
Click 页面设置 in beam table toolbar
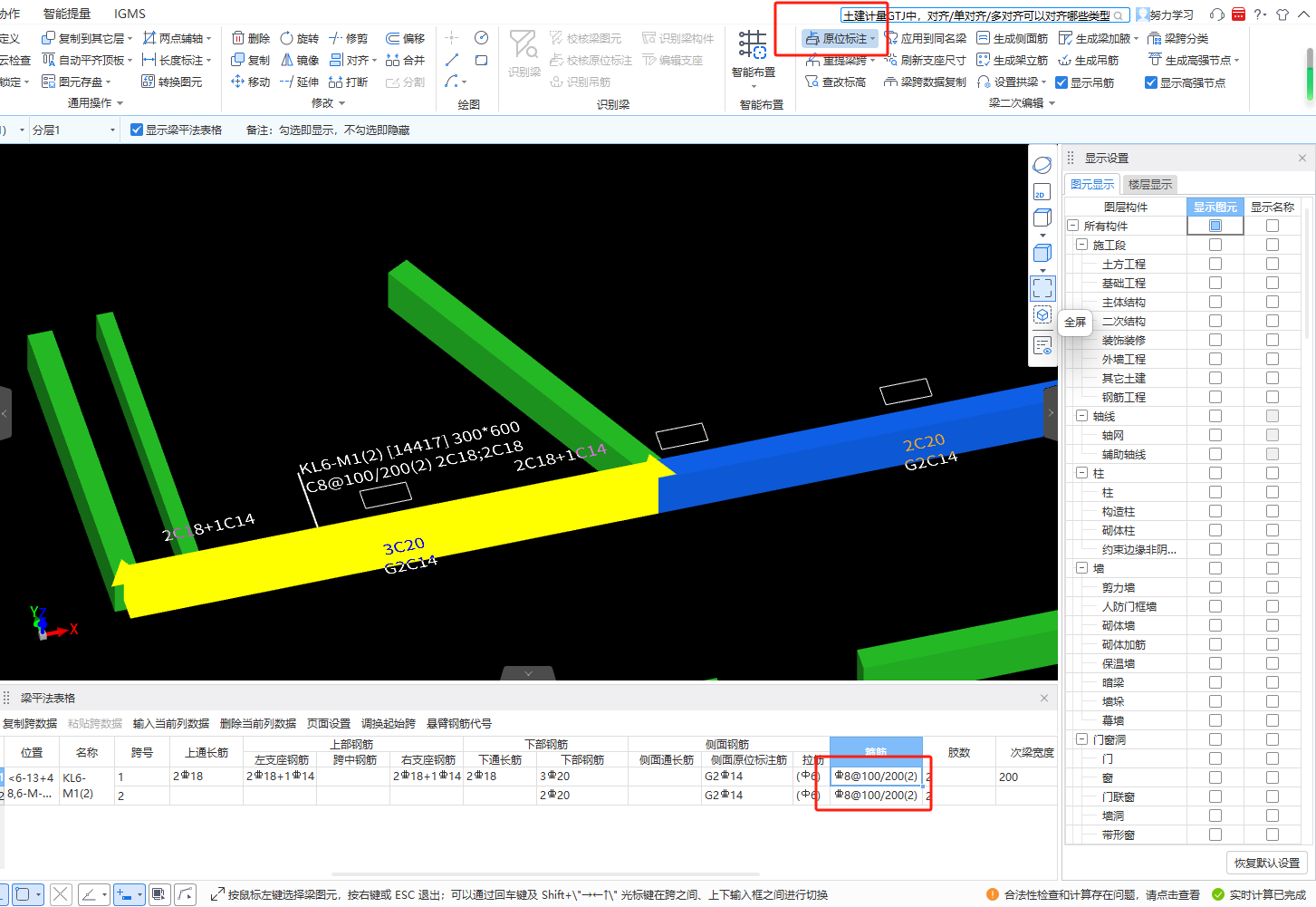click(329, 723)
